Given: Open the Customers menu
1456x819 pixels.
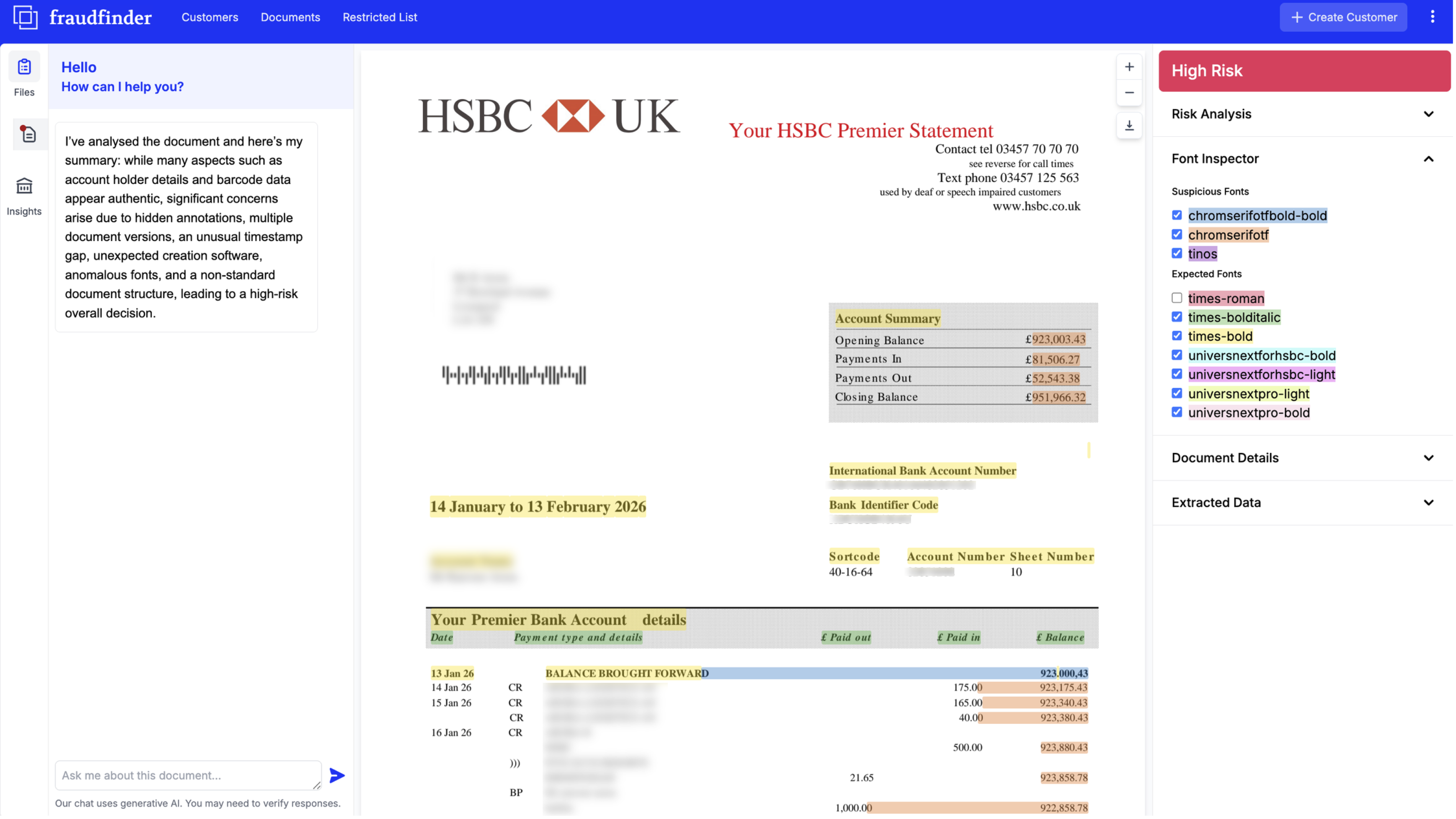Looking at the screenshot, I should point(210,17).
